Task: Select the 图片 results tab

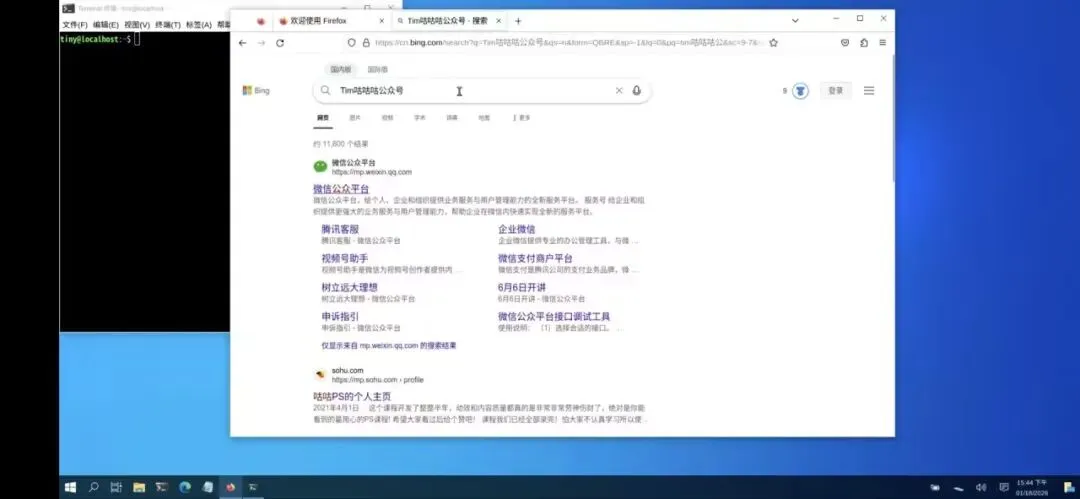Action: point(355,118)
